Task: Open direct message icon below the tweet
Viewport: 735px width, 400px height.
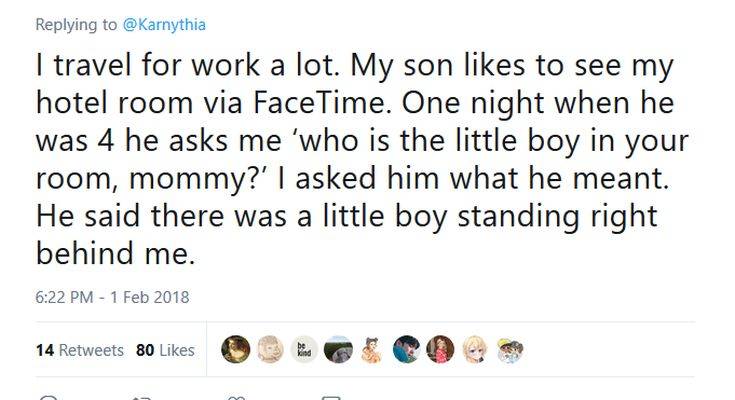Action: pos(330,397)
